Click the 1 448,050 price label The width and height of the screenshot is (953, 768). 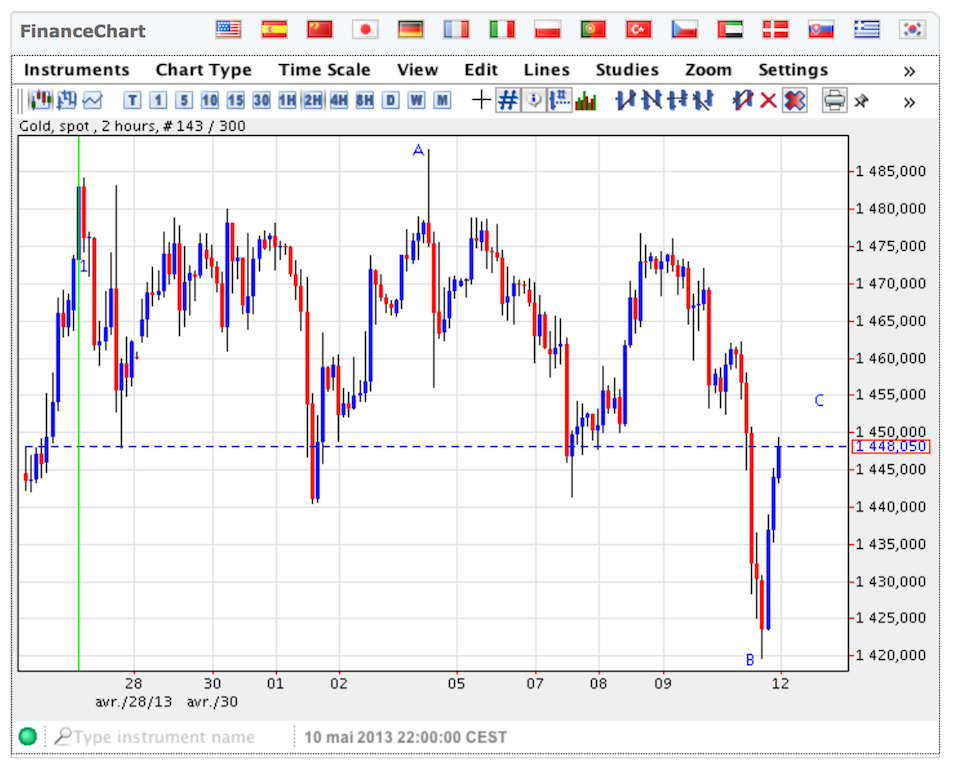(890, 446)
